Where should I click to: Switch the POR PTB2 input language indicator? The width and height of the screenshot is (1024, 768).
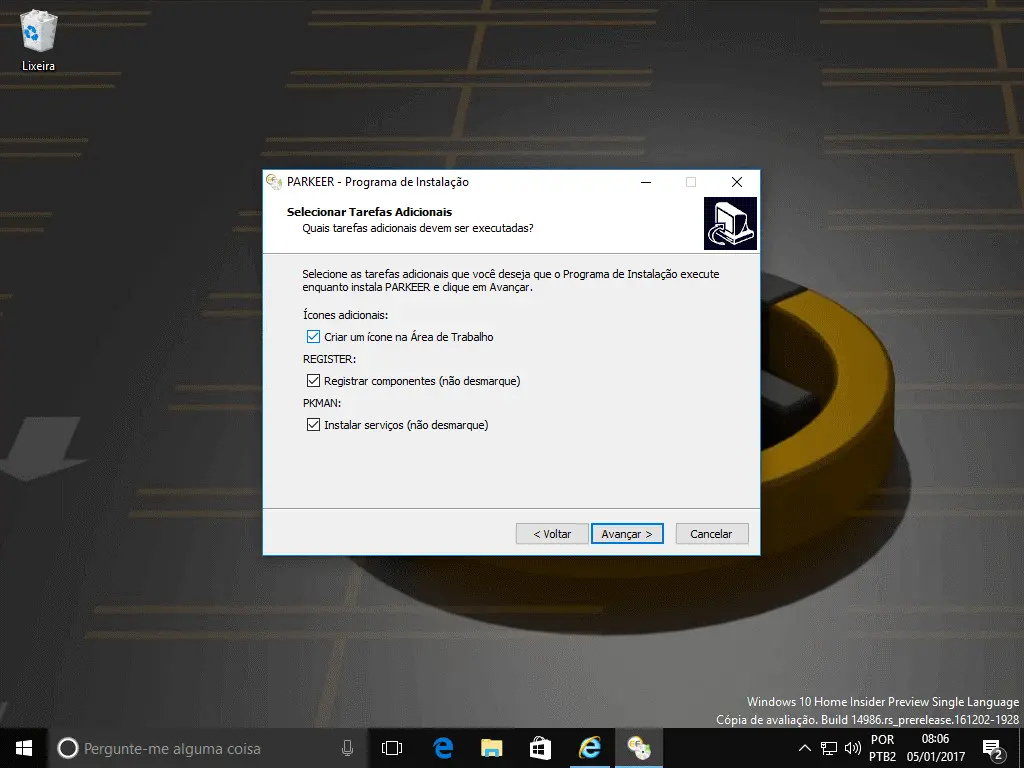pyautogui.click(x=882, y=748)
